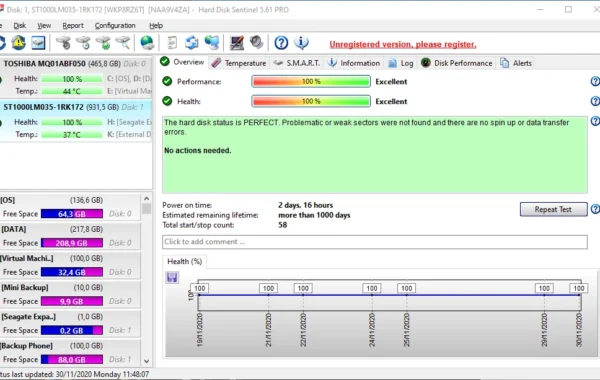Click the chart marker at 30/11/2020
Screen dimensions: 600x380
[579, 288]
